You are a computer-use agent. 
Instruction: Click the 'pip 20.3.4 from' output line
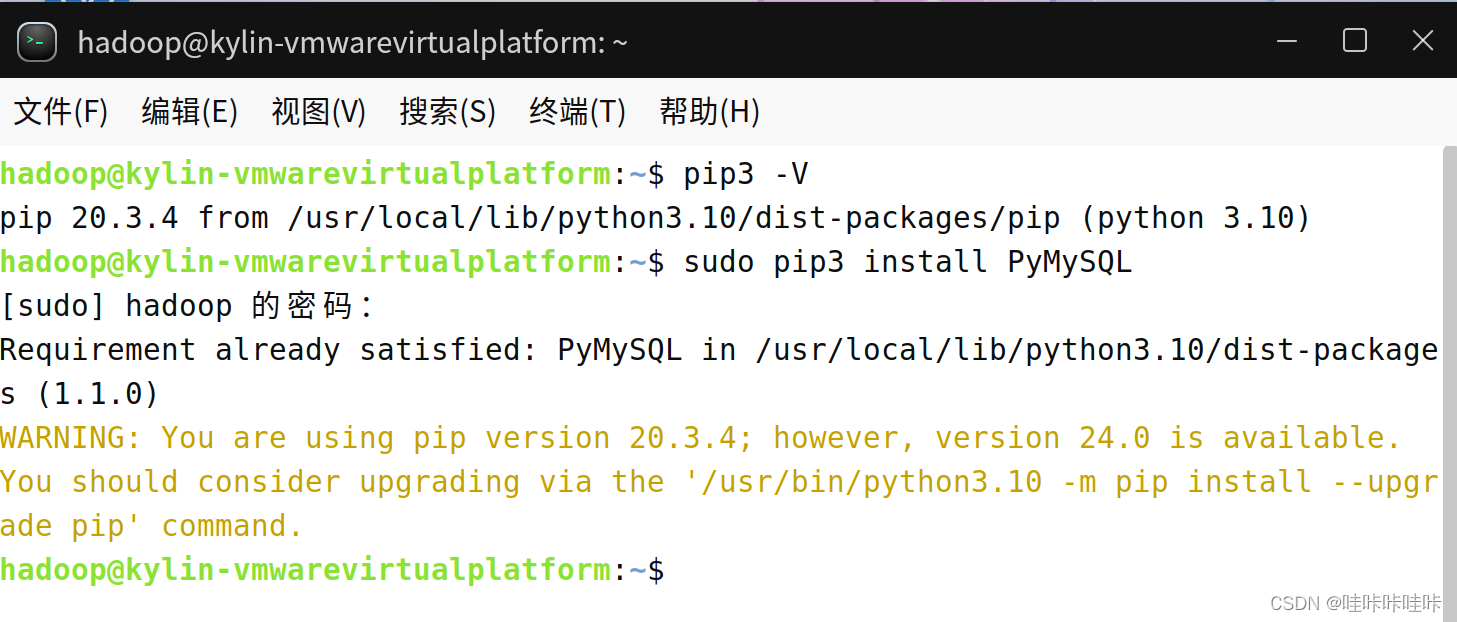tap(655, 218)
